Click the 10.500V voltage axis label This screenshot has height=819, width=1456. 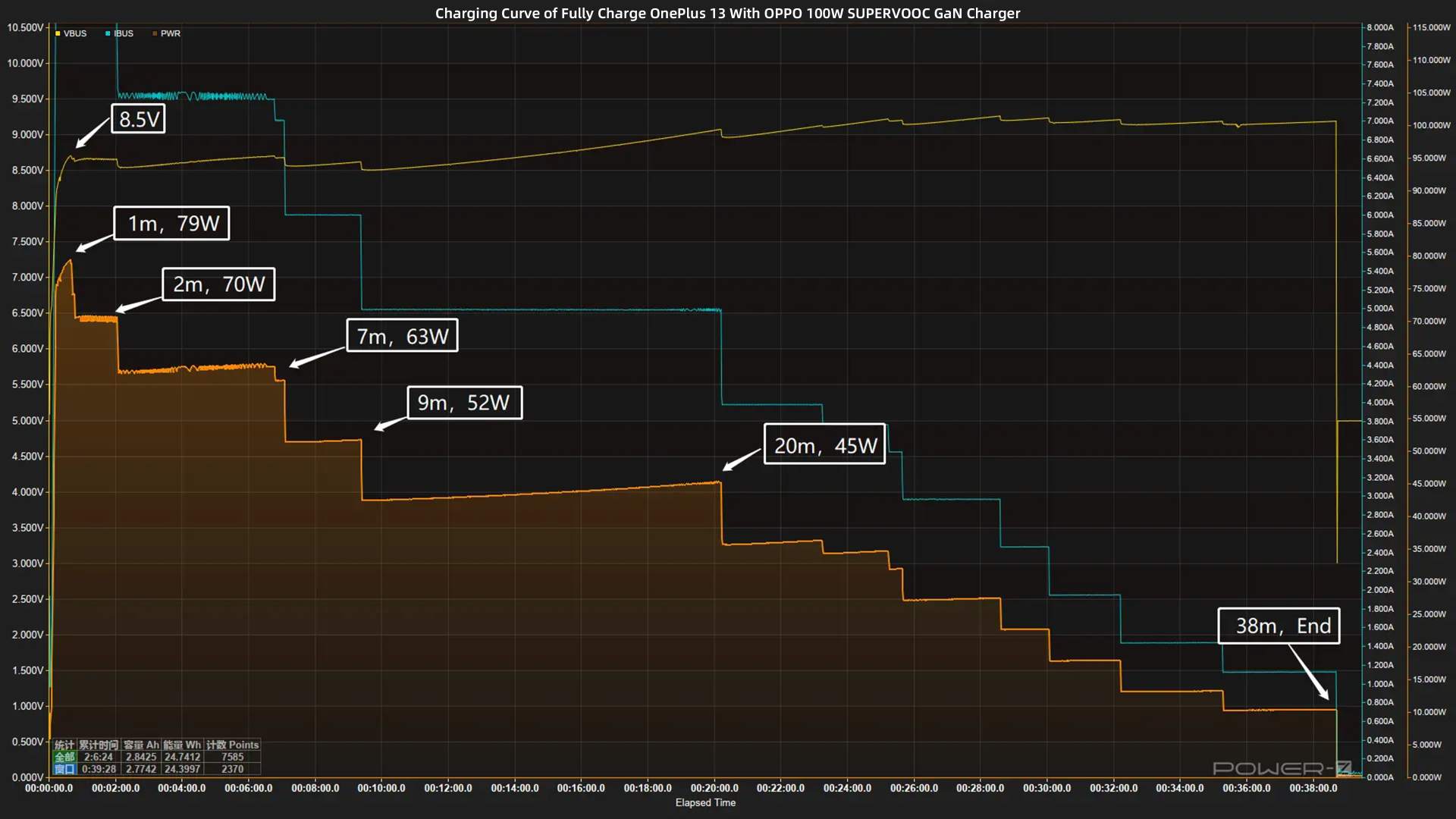(25, 27)
